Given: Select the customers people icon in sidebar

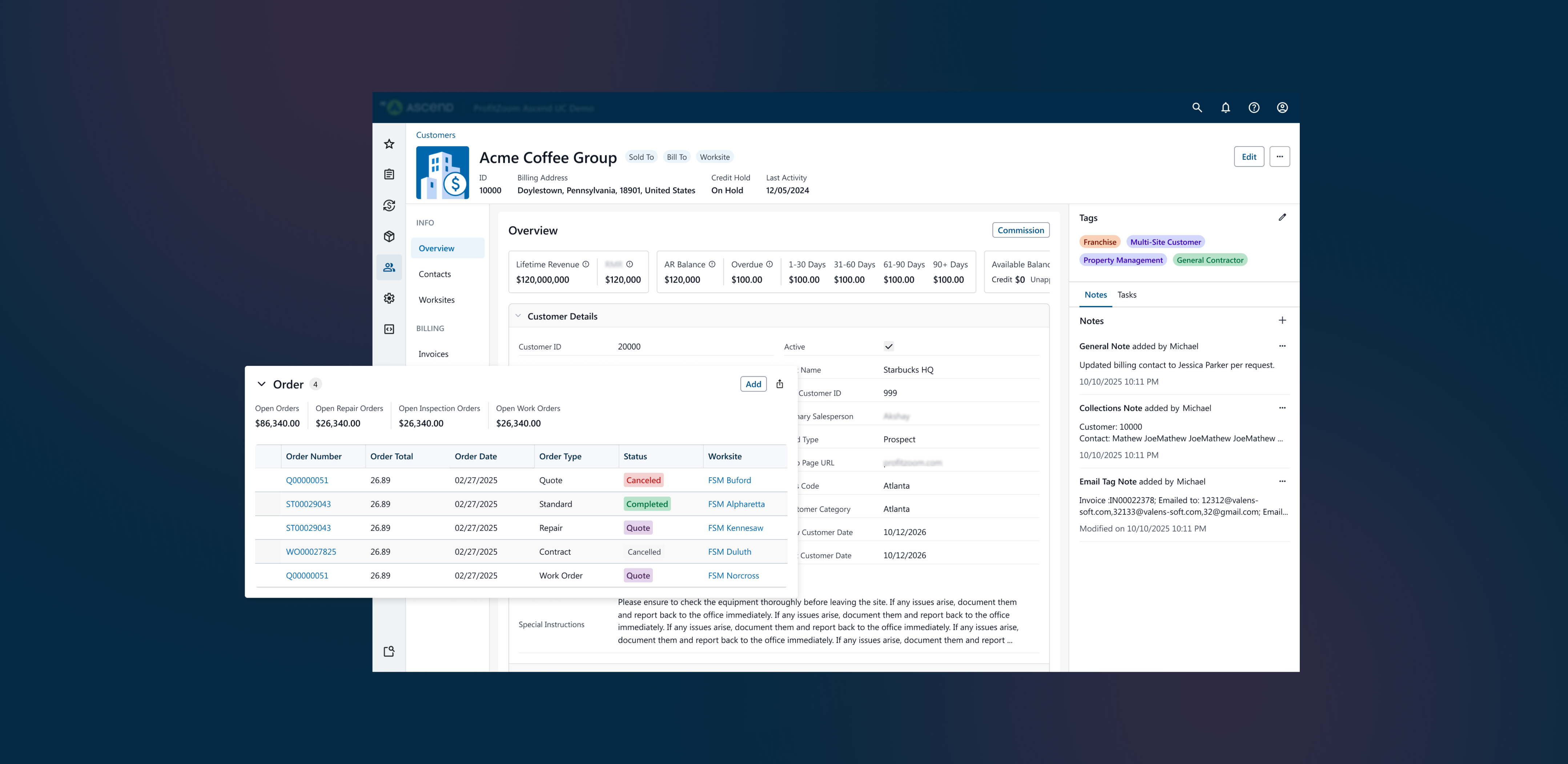Looking at the screenshot, I should click(390, 268).
